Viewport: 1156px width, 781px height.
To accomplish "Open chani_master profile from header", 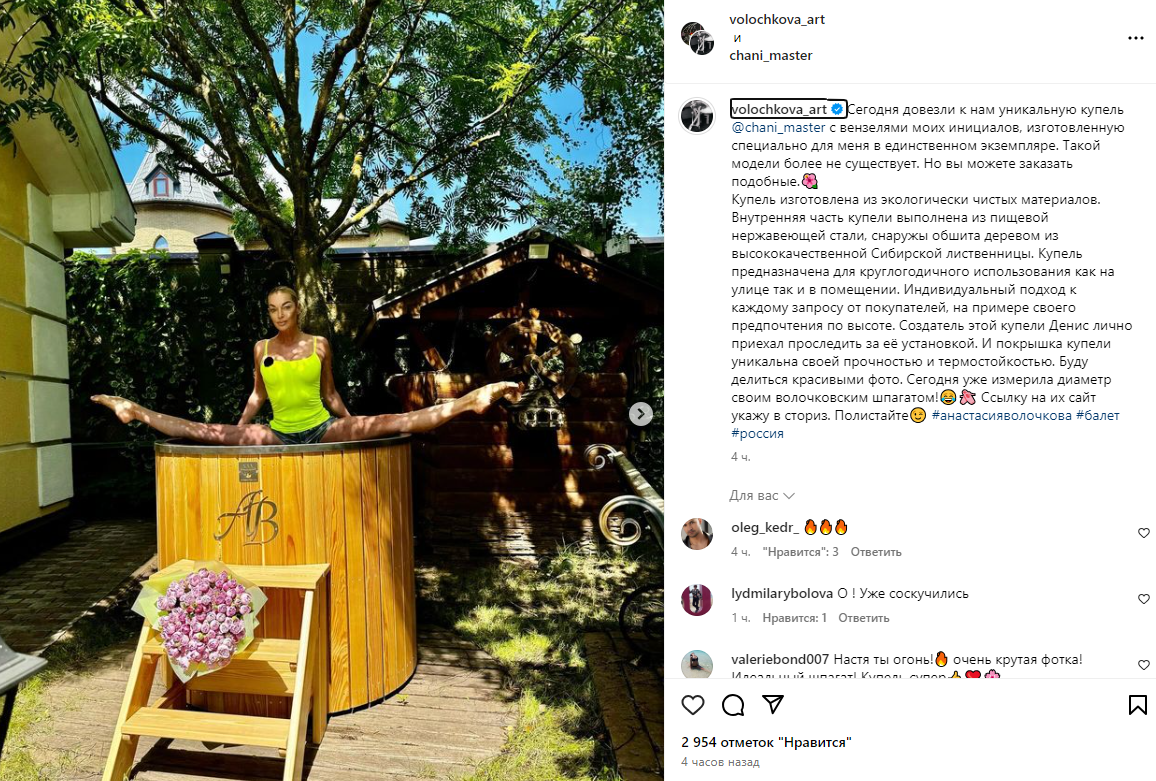I will [x=770, y=55].
